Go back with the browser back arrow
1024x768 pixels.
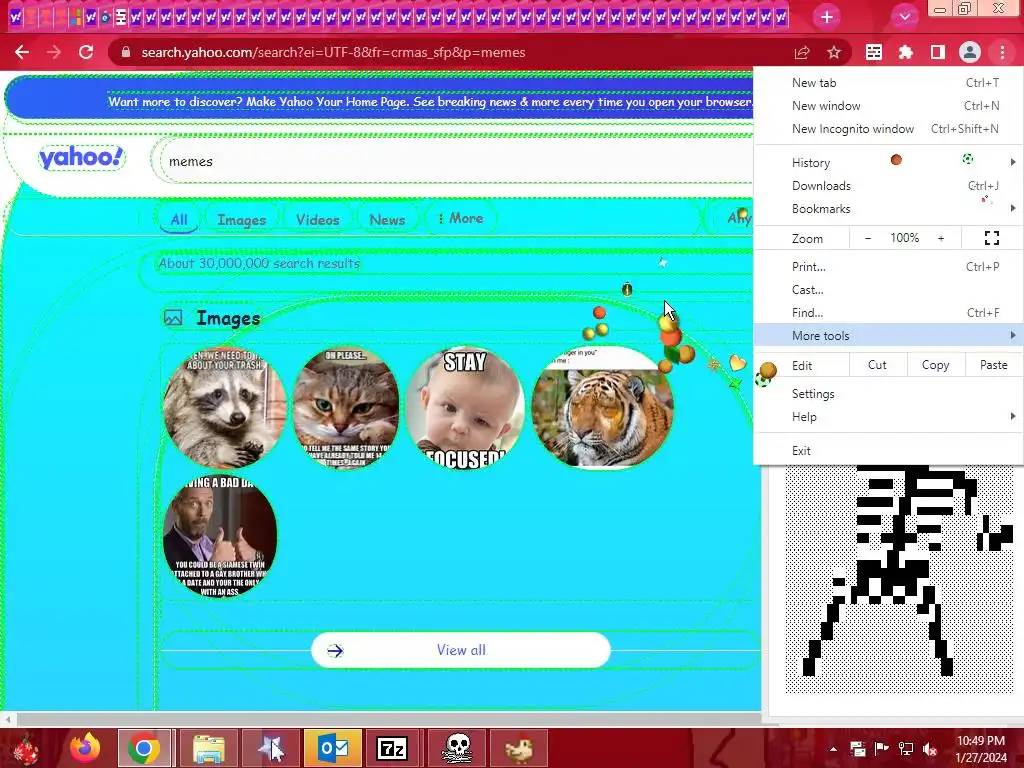(22, 52)
